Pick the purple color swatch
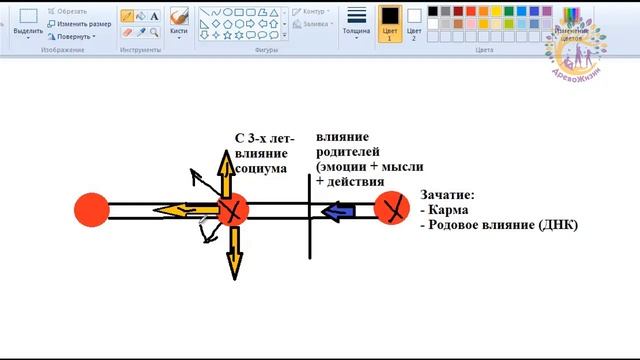640x360 pixels. [x=547, y=11]
